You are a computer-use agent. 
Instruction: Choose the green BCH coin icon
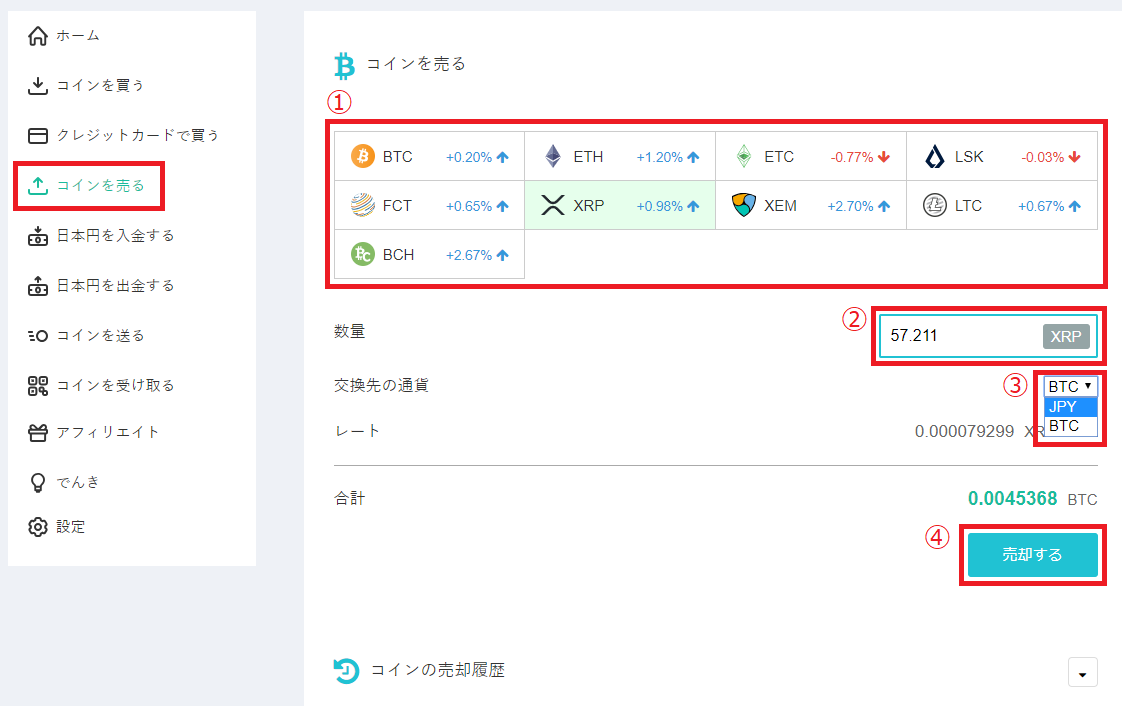363,254
